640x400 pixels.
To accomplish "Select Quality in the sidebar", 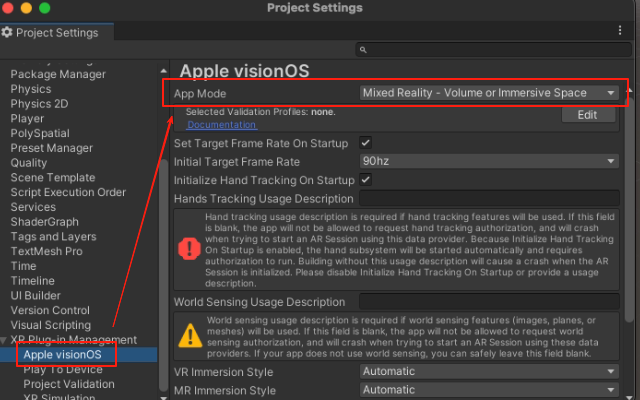I will click(29, 162).
